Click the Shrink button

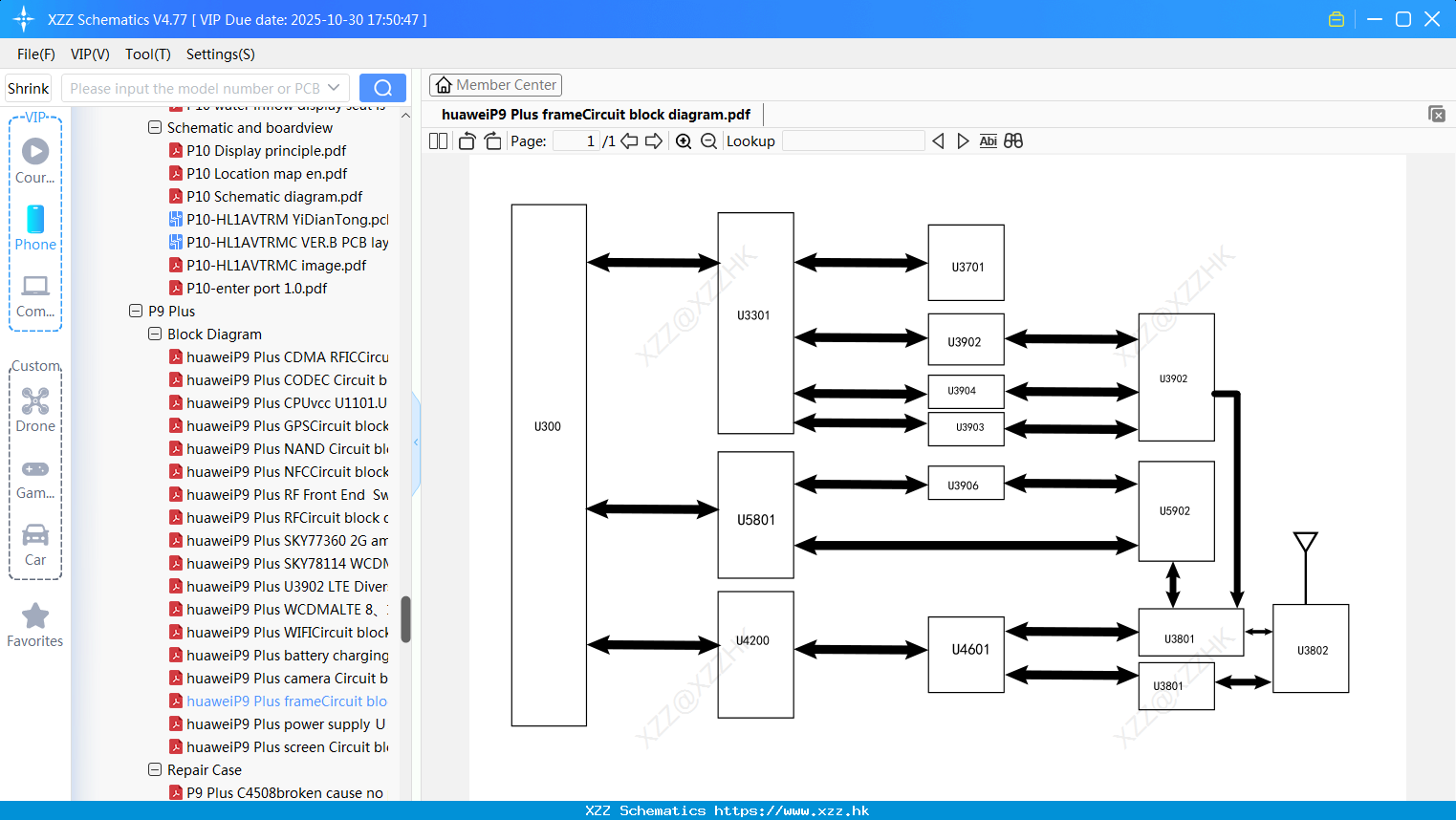click(x=29, y=88)
